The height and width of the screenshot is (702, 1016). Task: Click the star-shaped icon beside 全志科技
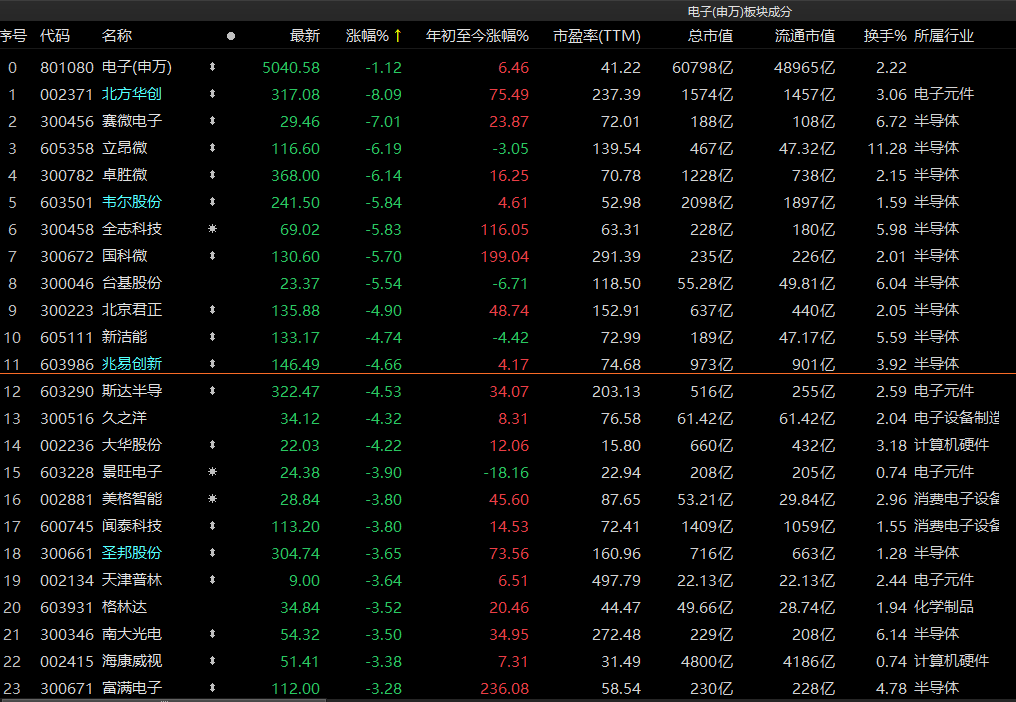pos(212,230)
